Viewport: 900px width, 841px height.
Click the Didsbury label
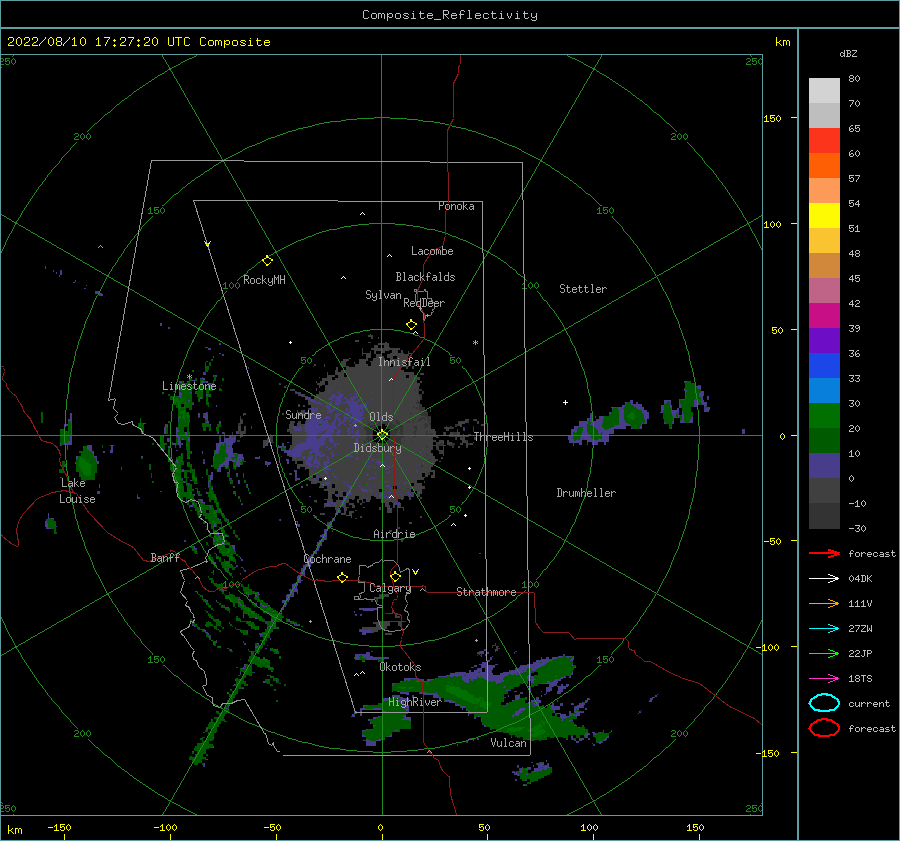click(378, 448)
